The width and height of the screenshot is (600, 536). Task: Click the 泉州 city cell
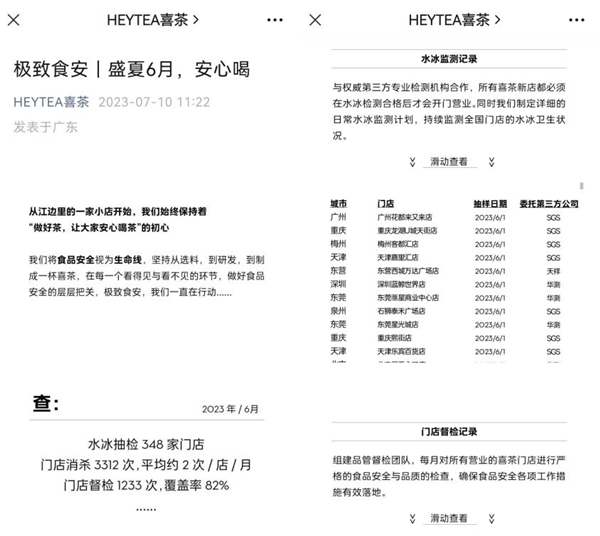tap(338, 311)
